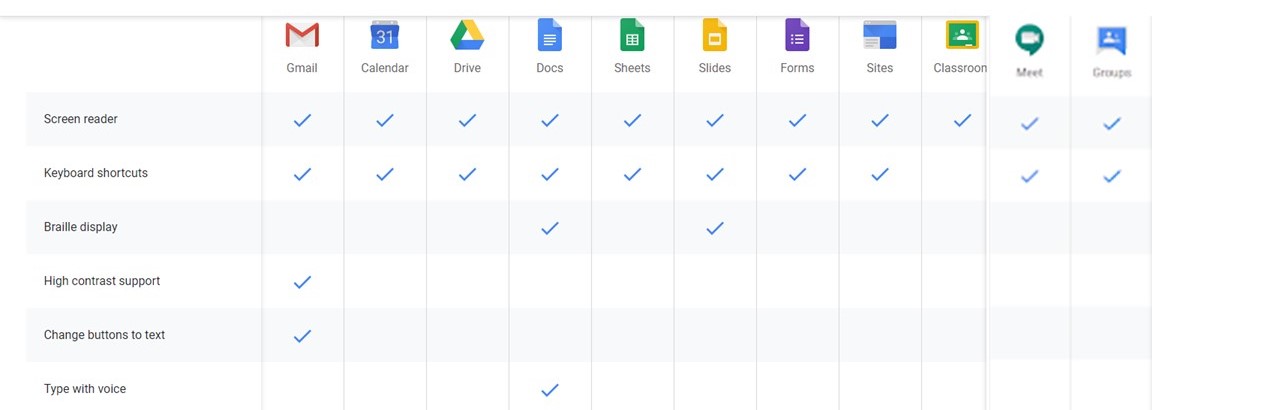Viewport: 1280px width, 410px height.
Task: Click the Type with voice checkmark under Docs
Action: tap(550, 390)
